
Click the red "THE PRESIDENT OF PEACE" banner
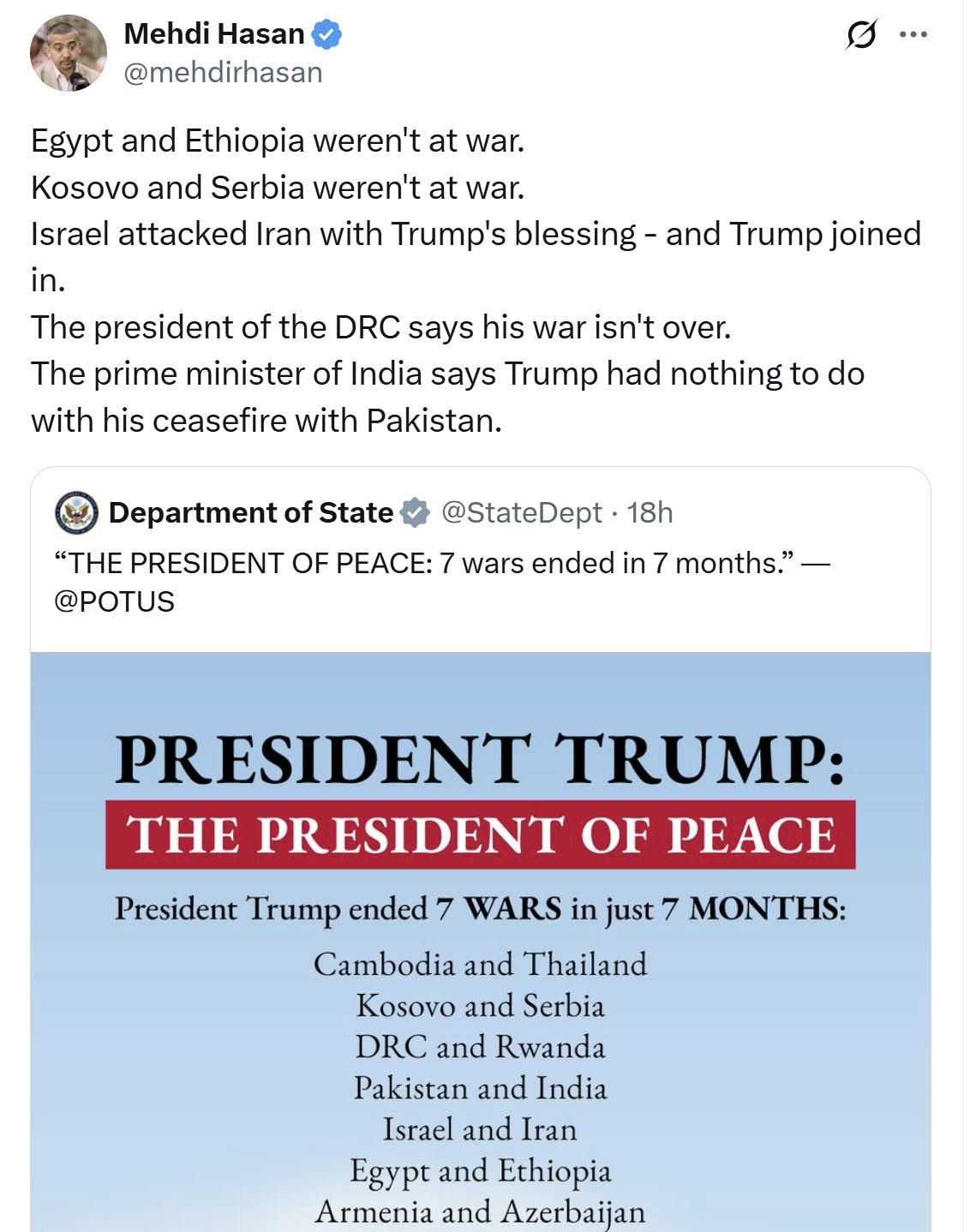click(480, 834)
